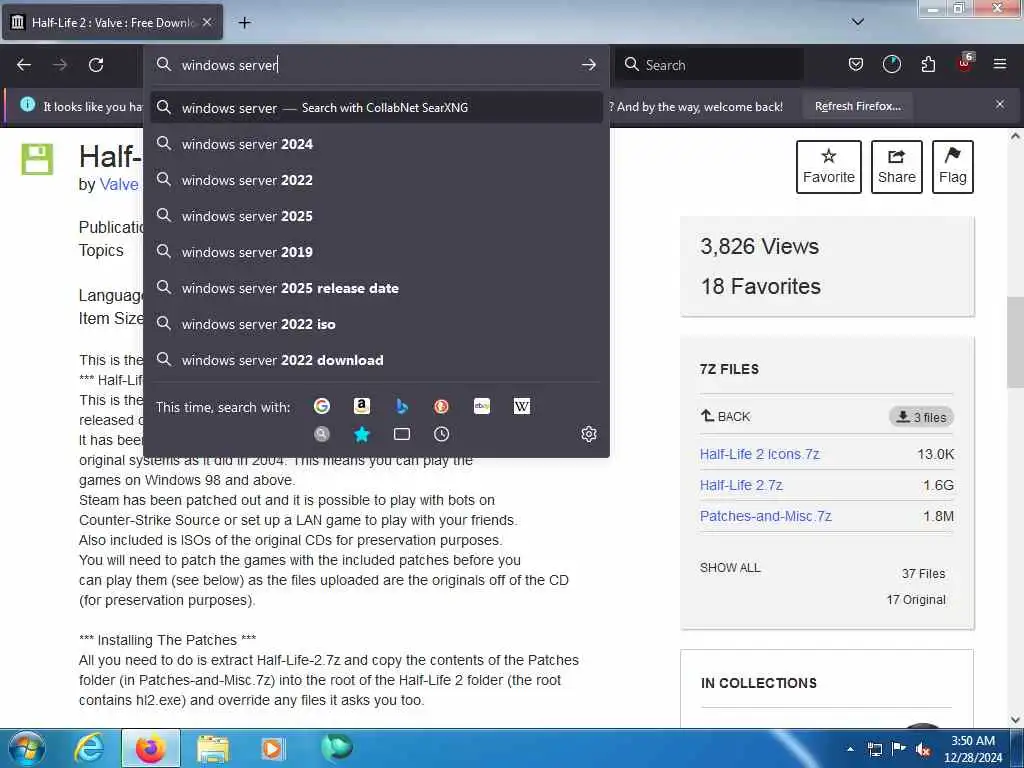This screenshot has height=768, width=1024.
Task: Click the Firefox Search box
Action: [710, 65]
